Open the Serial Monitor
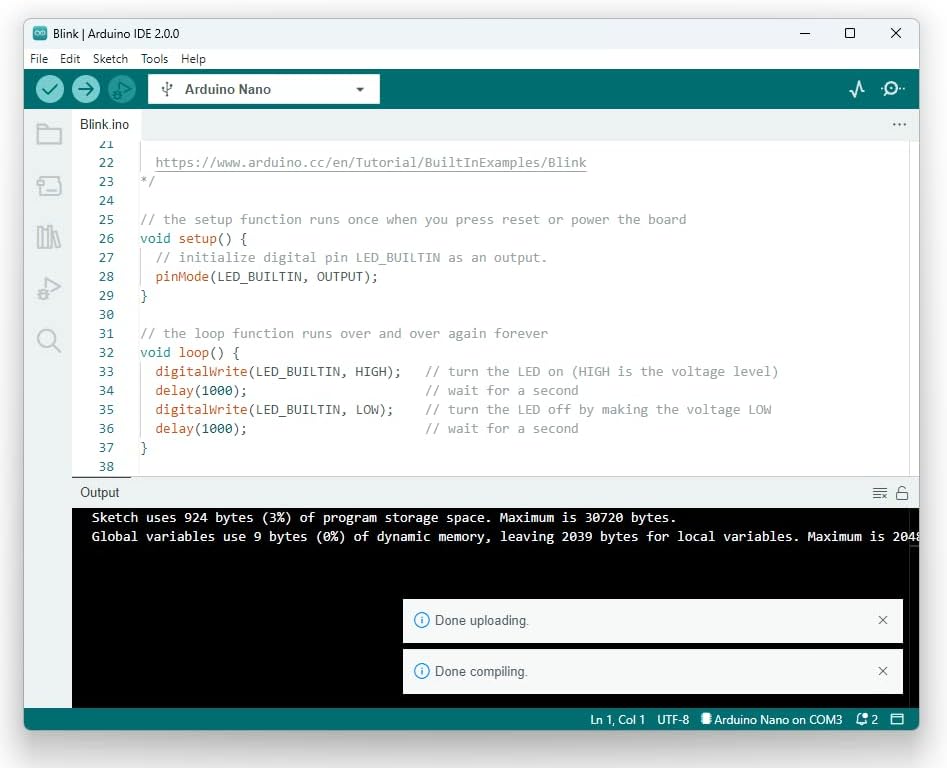Image resolution: width=947 pixels, height=768 pixels. pyautogui.click(x=892, y=89)
